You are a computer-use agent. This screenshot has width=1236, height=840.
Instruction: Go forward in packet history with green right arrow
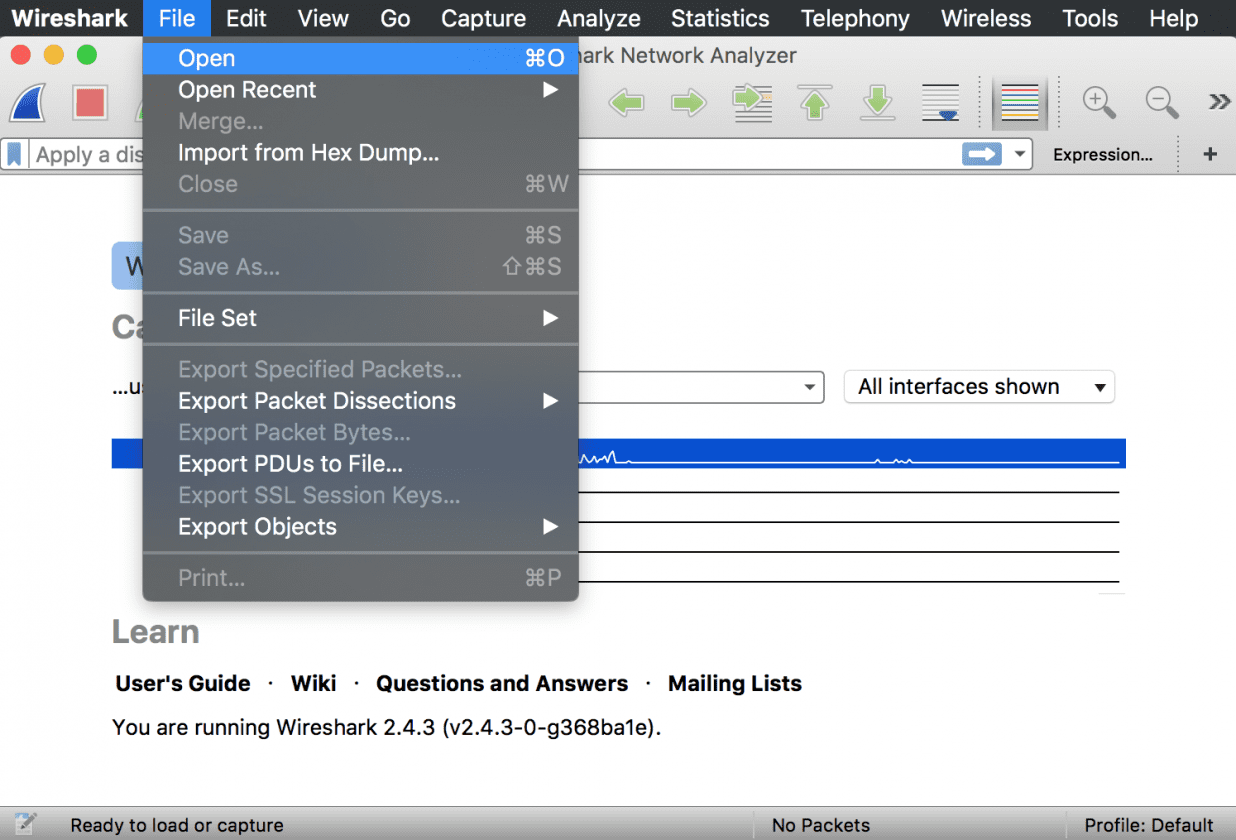click(689, 102)
